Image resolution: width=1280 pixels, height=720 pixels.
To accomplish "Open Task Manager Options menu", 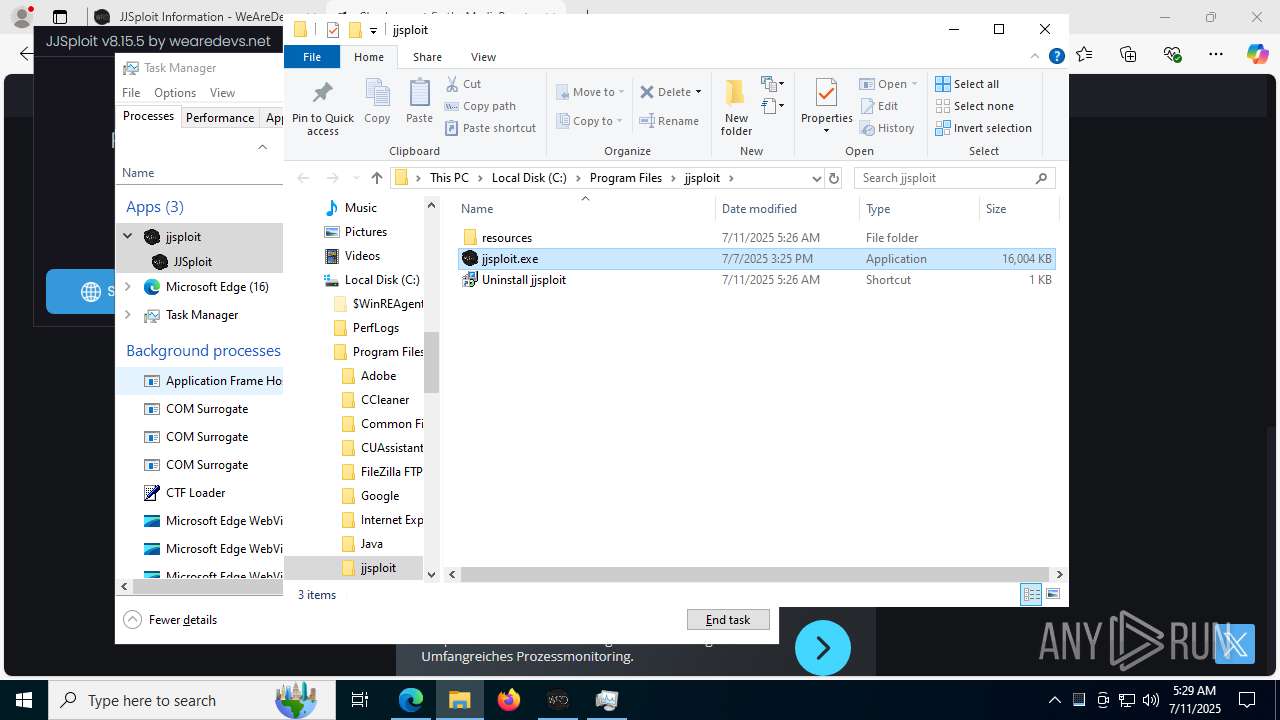I will (x=175, y=92).
